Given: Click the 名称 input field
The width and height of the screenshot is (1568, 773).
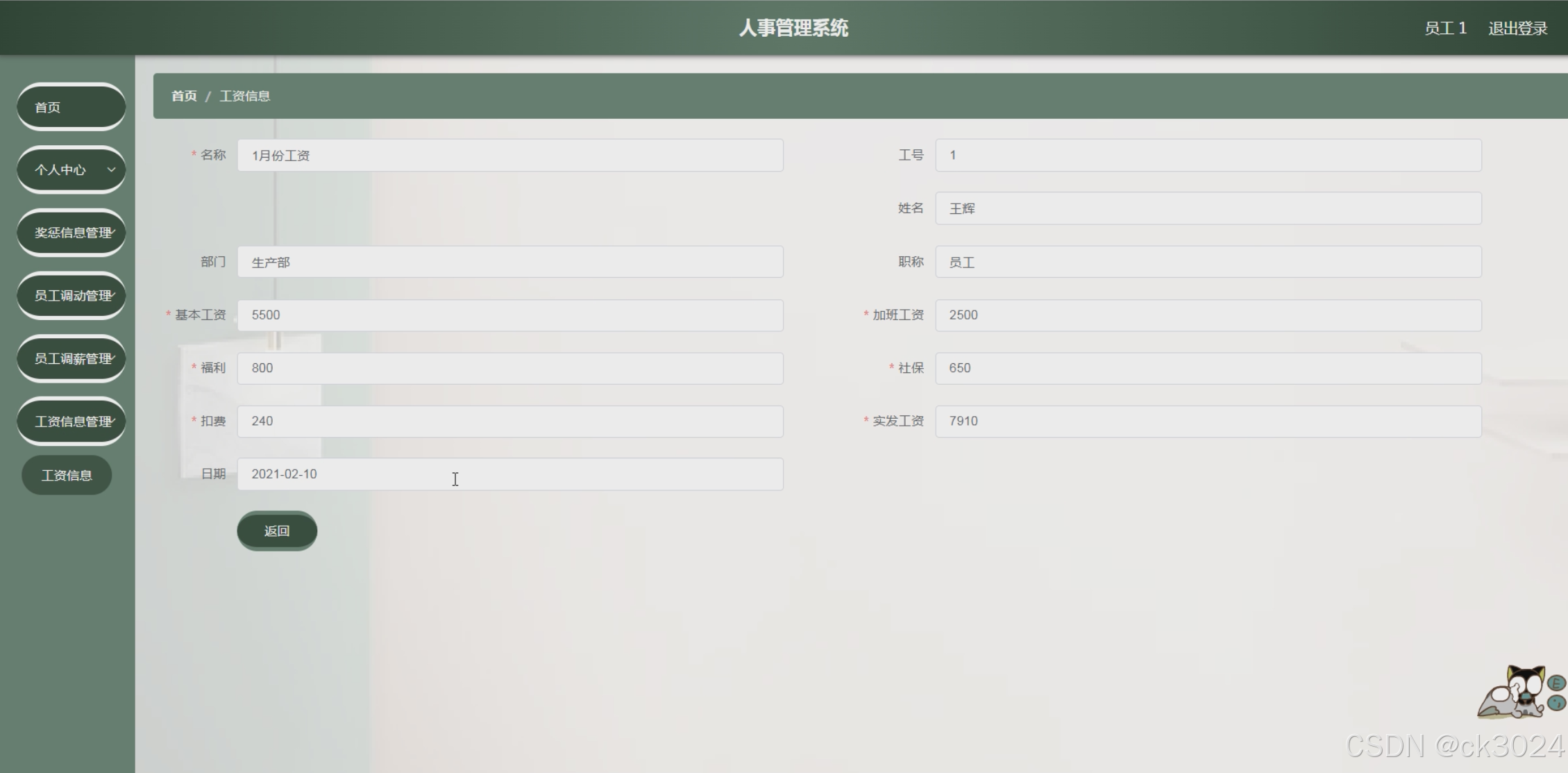Looking at the screenshot, I should (510, 156).
